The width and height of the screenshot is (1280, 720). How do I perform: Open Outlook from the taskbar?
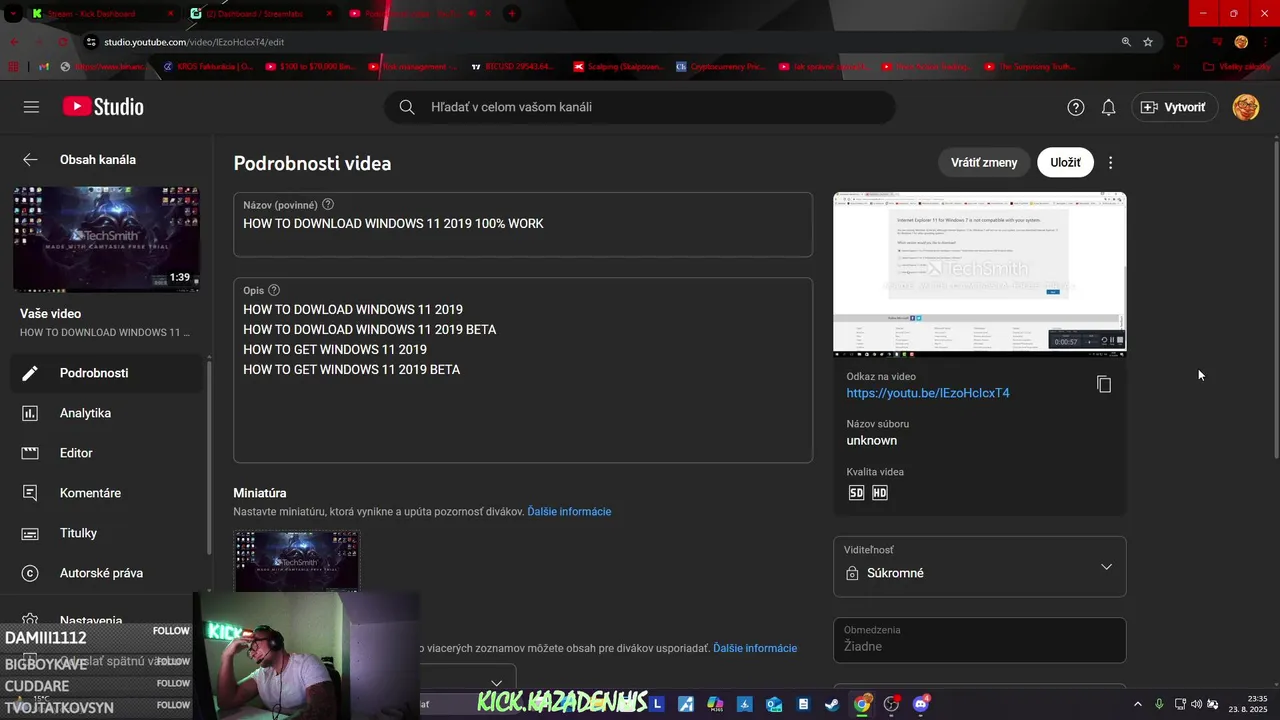(x=774, y=704)
